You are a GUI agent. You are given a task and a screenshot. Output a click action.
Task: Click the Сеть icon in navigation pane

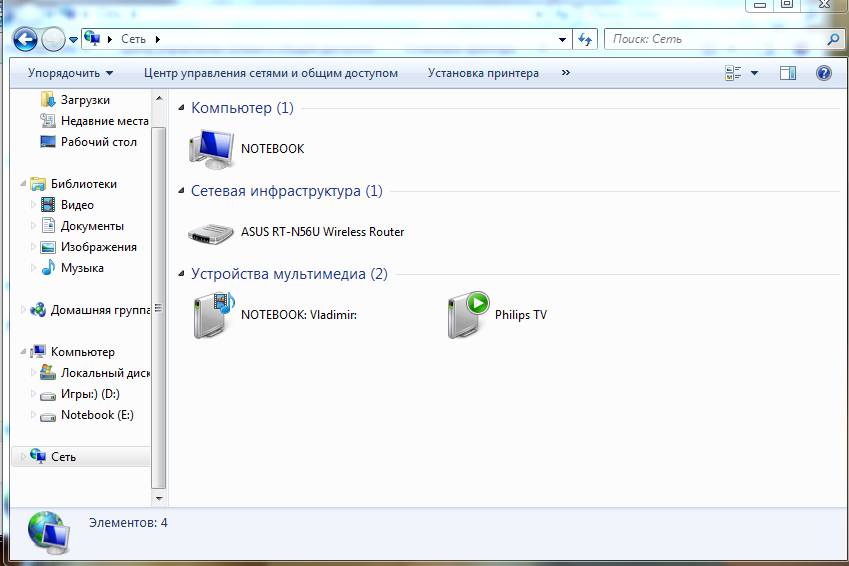[x=38, y=456]
